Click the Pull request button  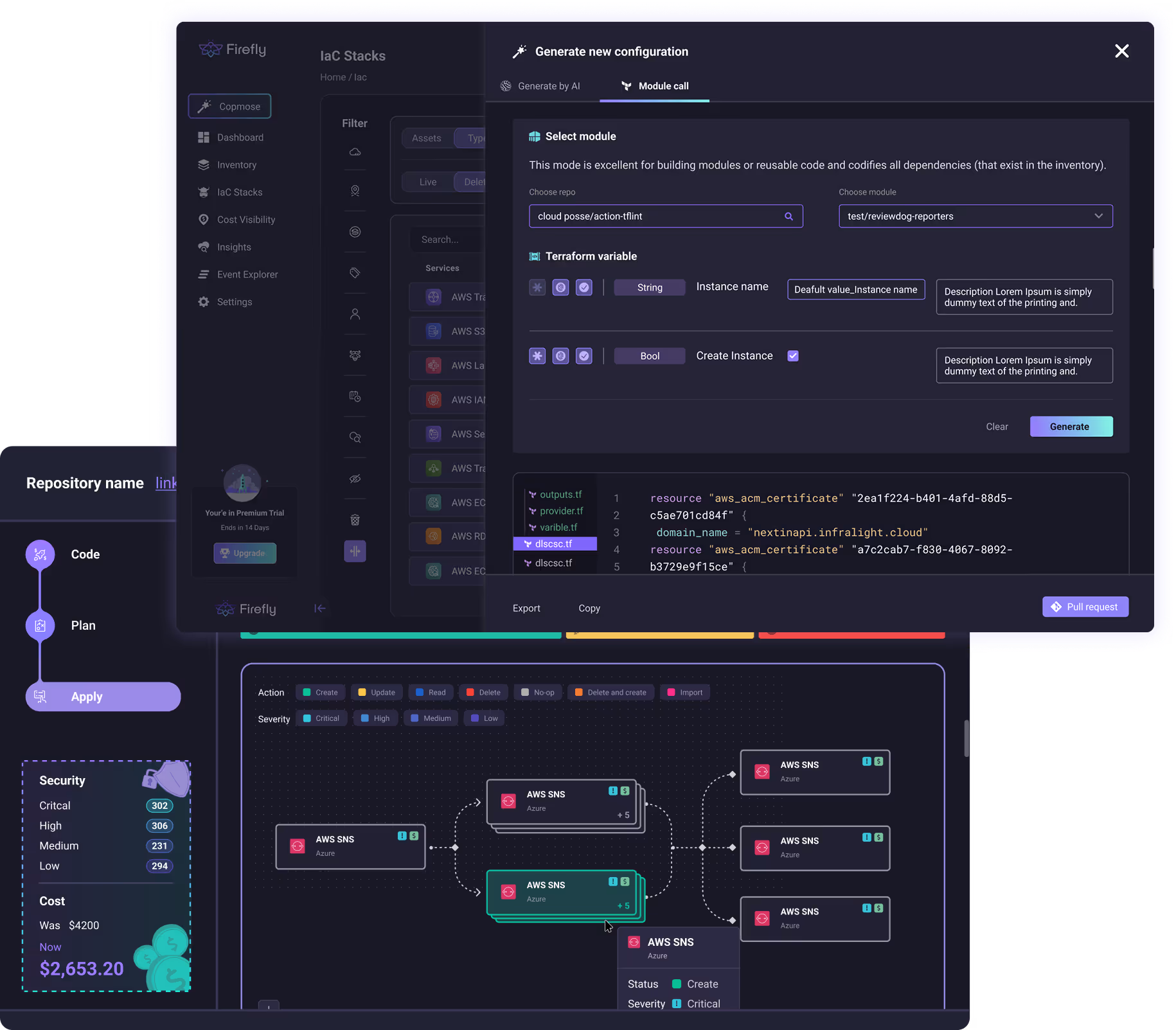click(x=1085, y=607)
